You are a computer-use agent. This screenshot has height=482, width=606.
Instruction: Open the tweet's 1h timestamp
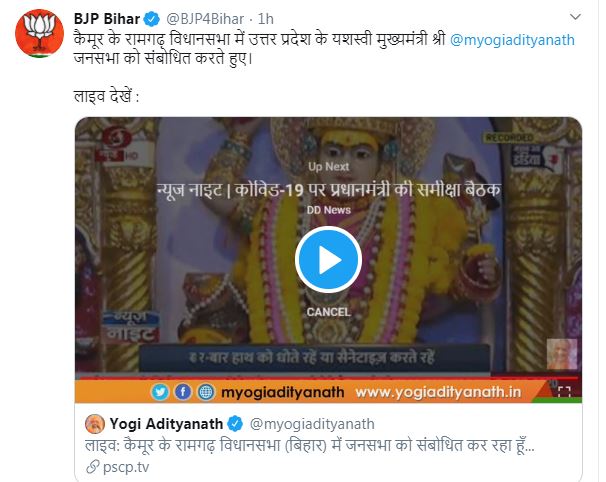(266, 19)
